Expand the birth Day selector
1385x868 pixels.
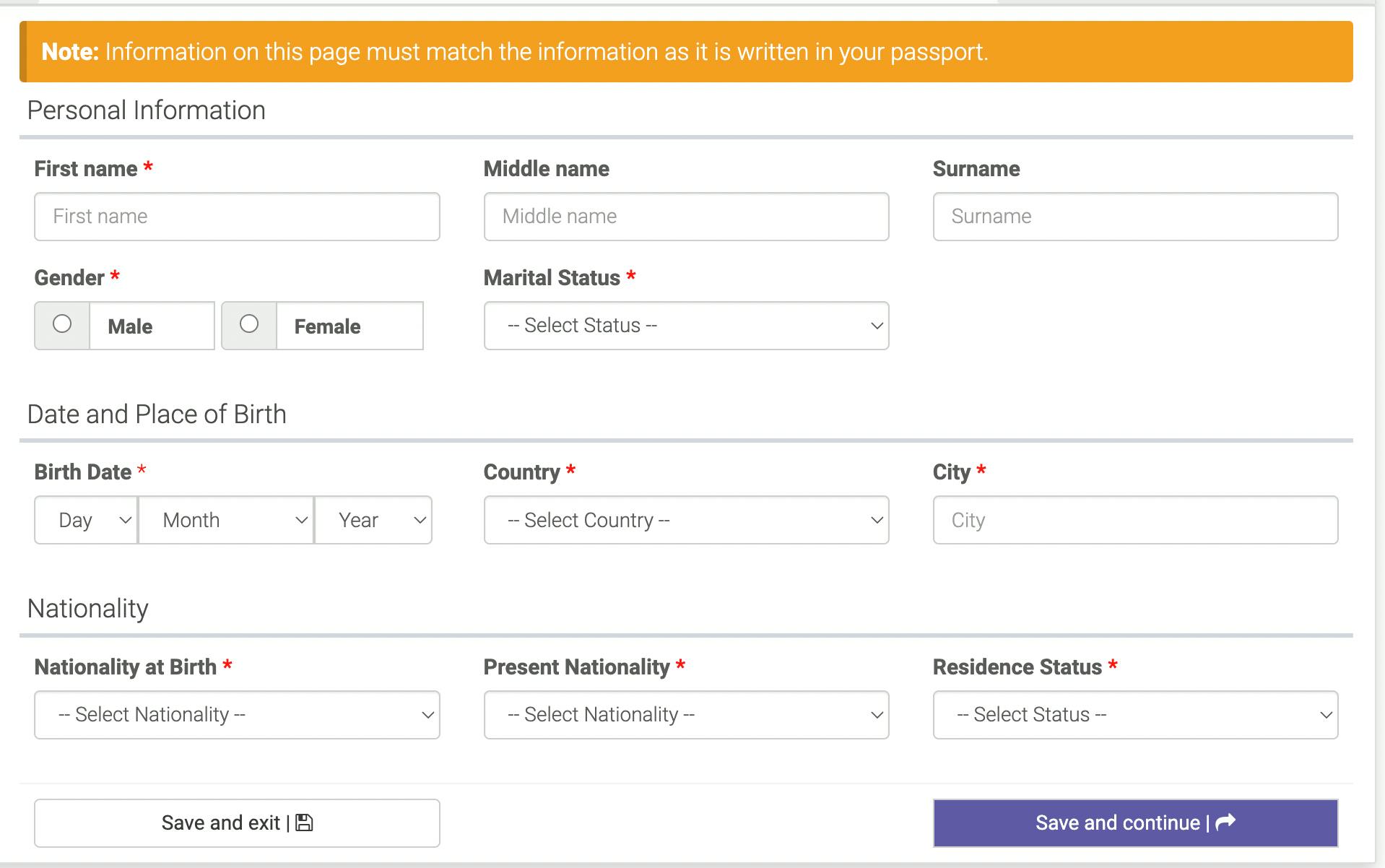pyautogui.click(x=86, y=520)
